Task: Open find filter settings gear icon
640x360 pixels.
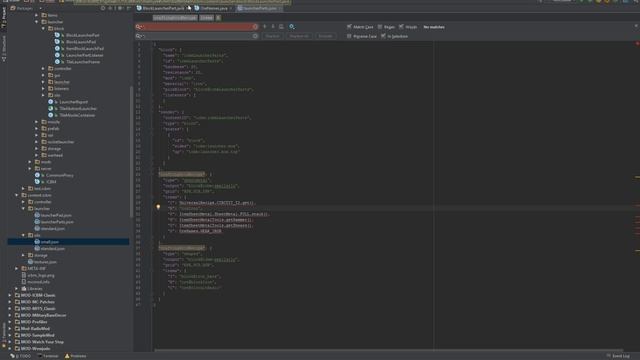Action: (292, 27)
